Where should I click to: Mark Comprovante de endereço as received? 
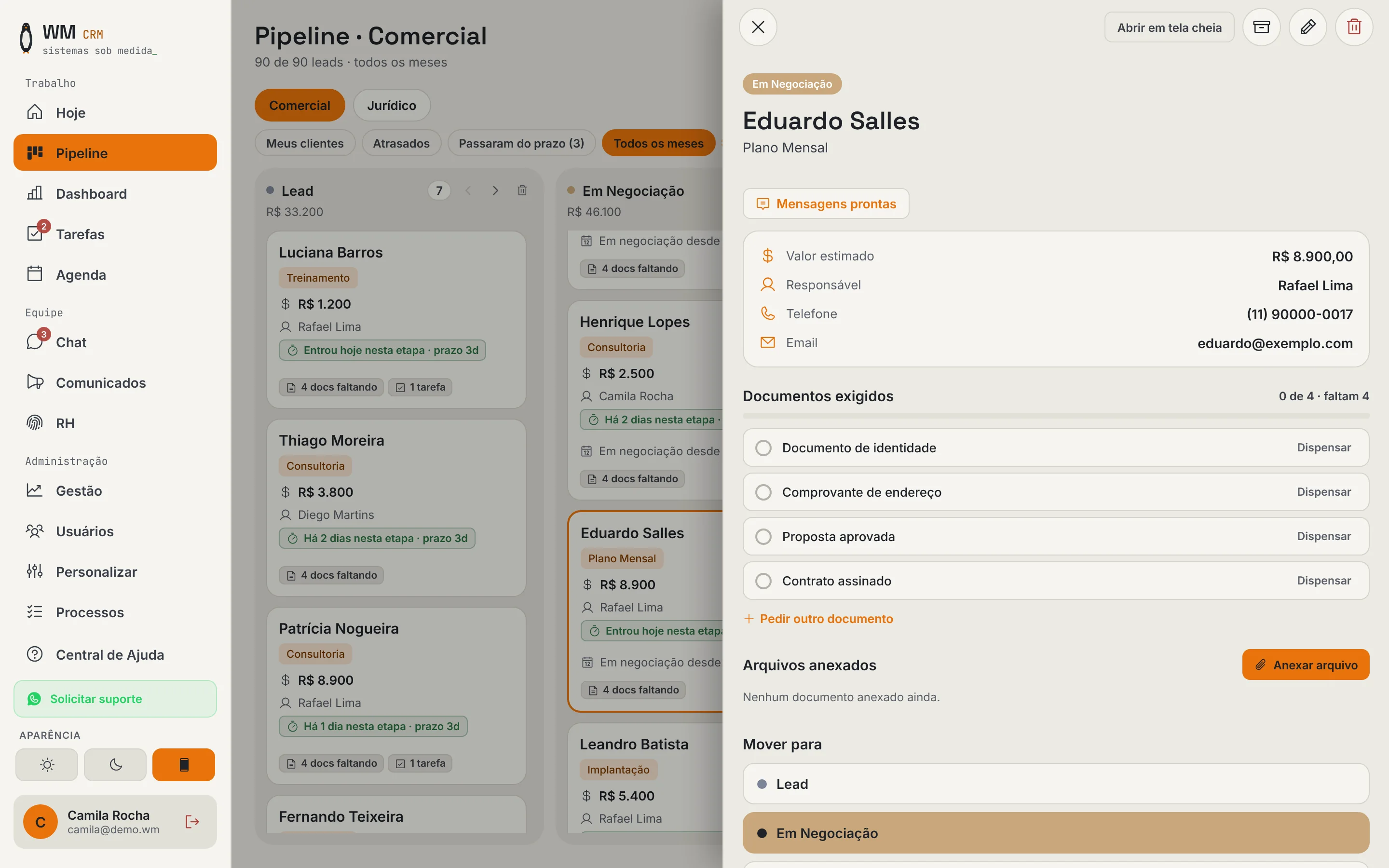pos(763,492)
